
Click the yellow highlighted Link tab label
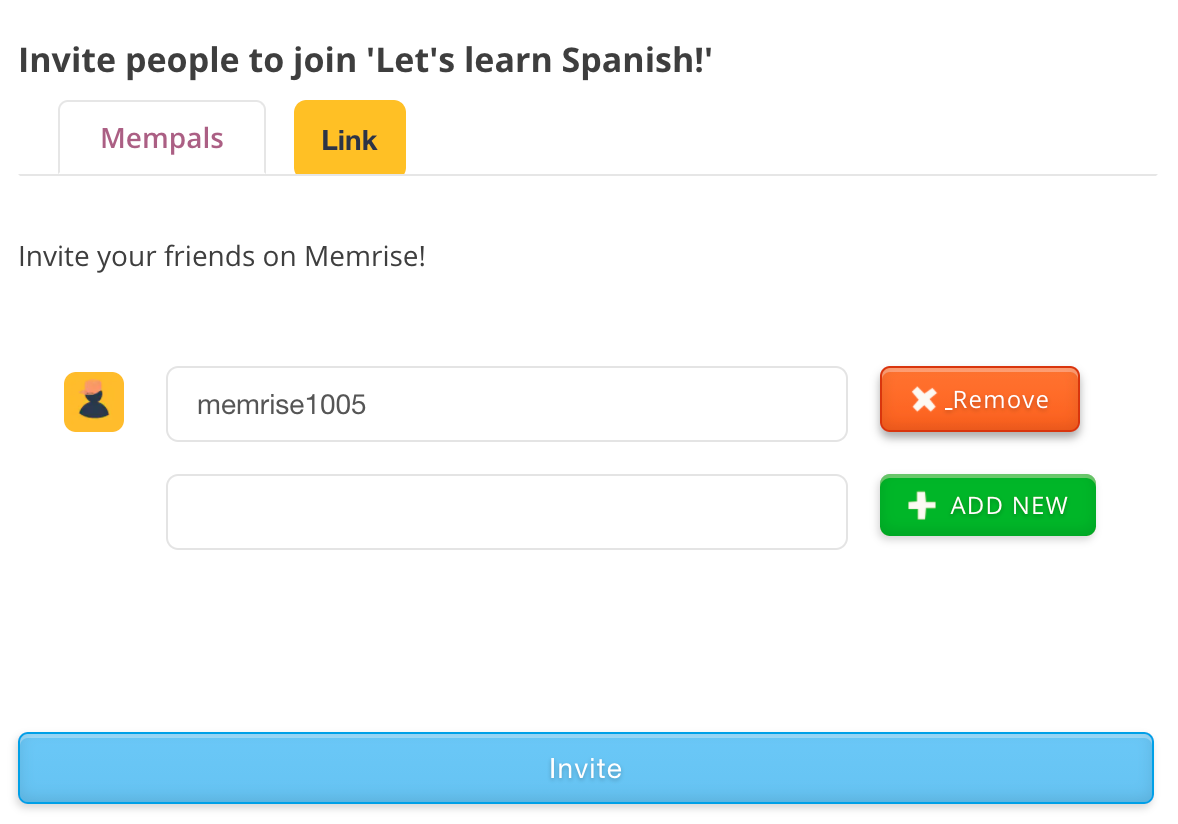tap(349, 140)
